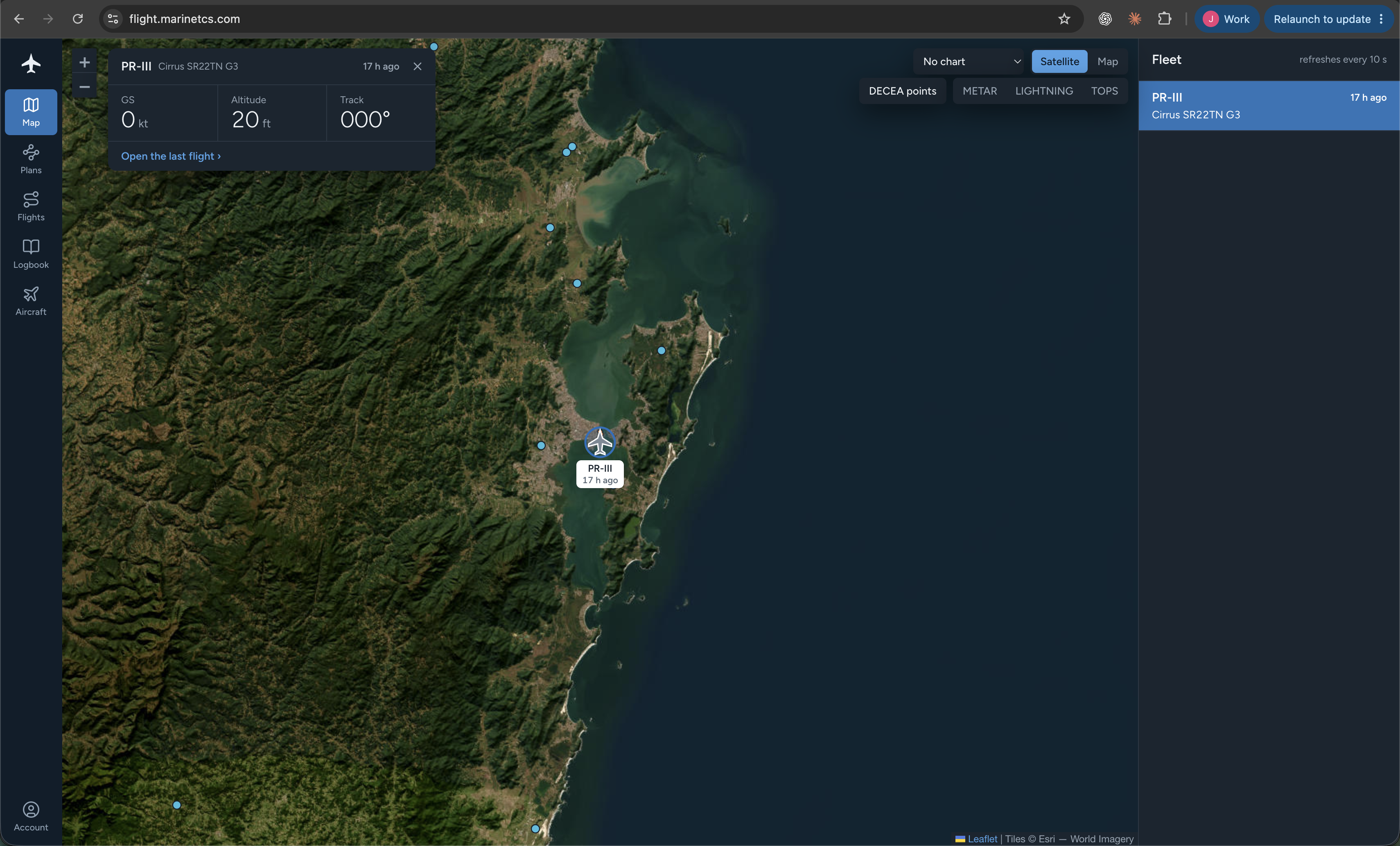Click the Leaflet attribution link
This screenshot has height=846, width=1400.
(x=982, y=839)
